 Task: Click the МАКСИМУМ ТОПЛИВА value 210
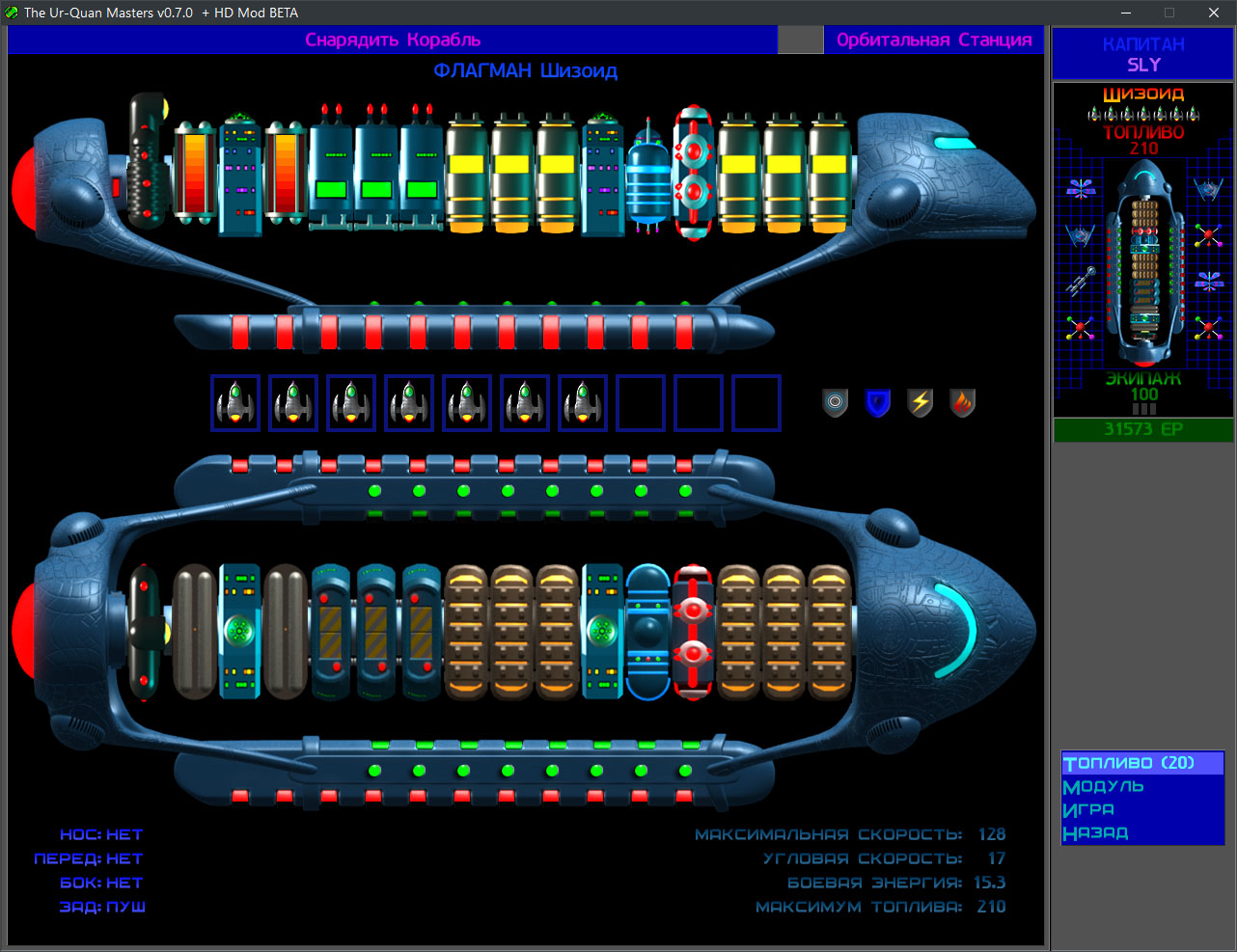tap(991, 907)
